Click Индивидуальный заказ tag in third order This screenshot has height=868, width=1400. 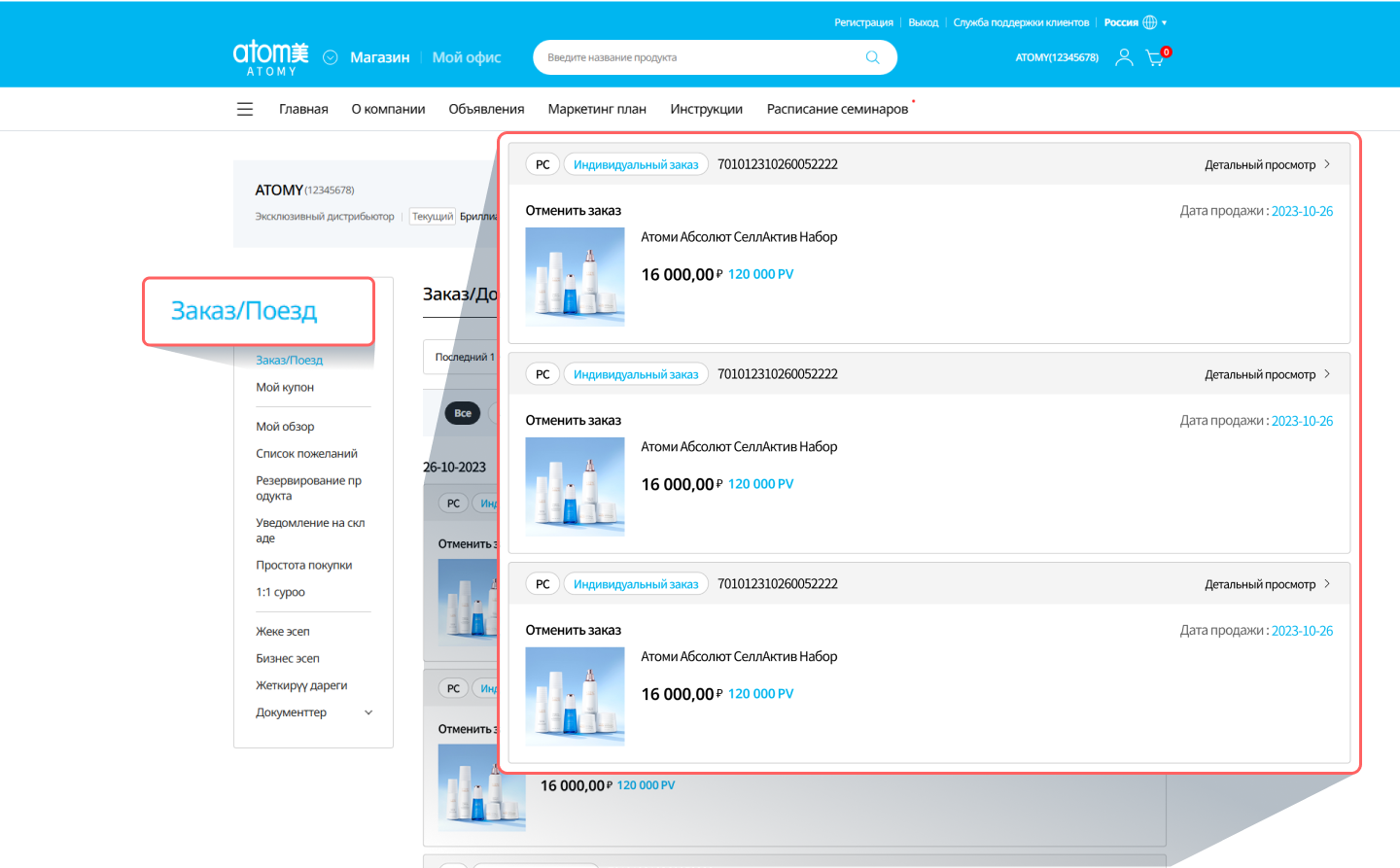636,584
